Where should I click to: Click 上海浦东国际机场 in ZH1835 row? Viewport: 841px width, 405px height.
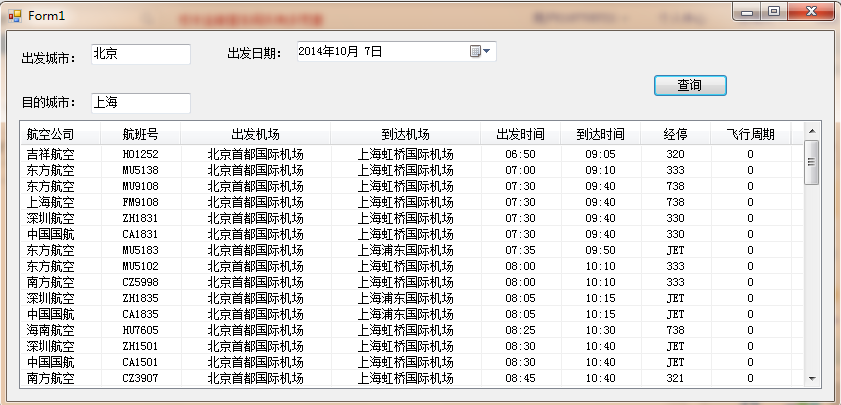point(405,298)
